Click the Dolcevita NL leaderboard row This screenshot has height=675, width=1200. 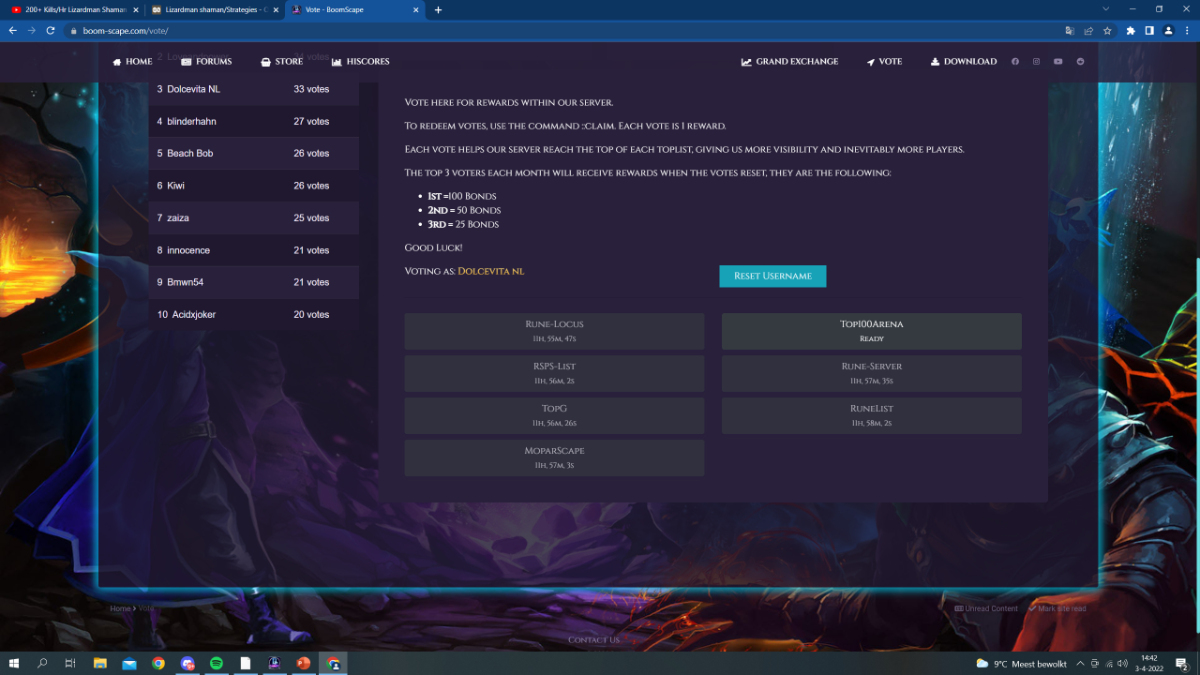(x=254, y=89)
